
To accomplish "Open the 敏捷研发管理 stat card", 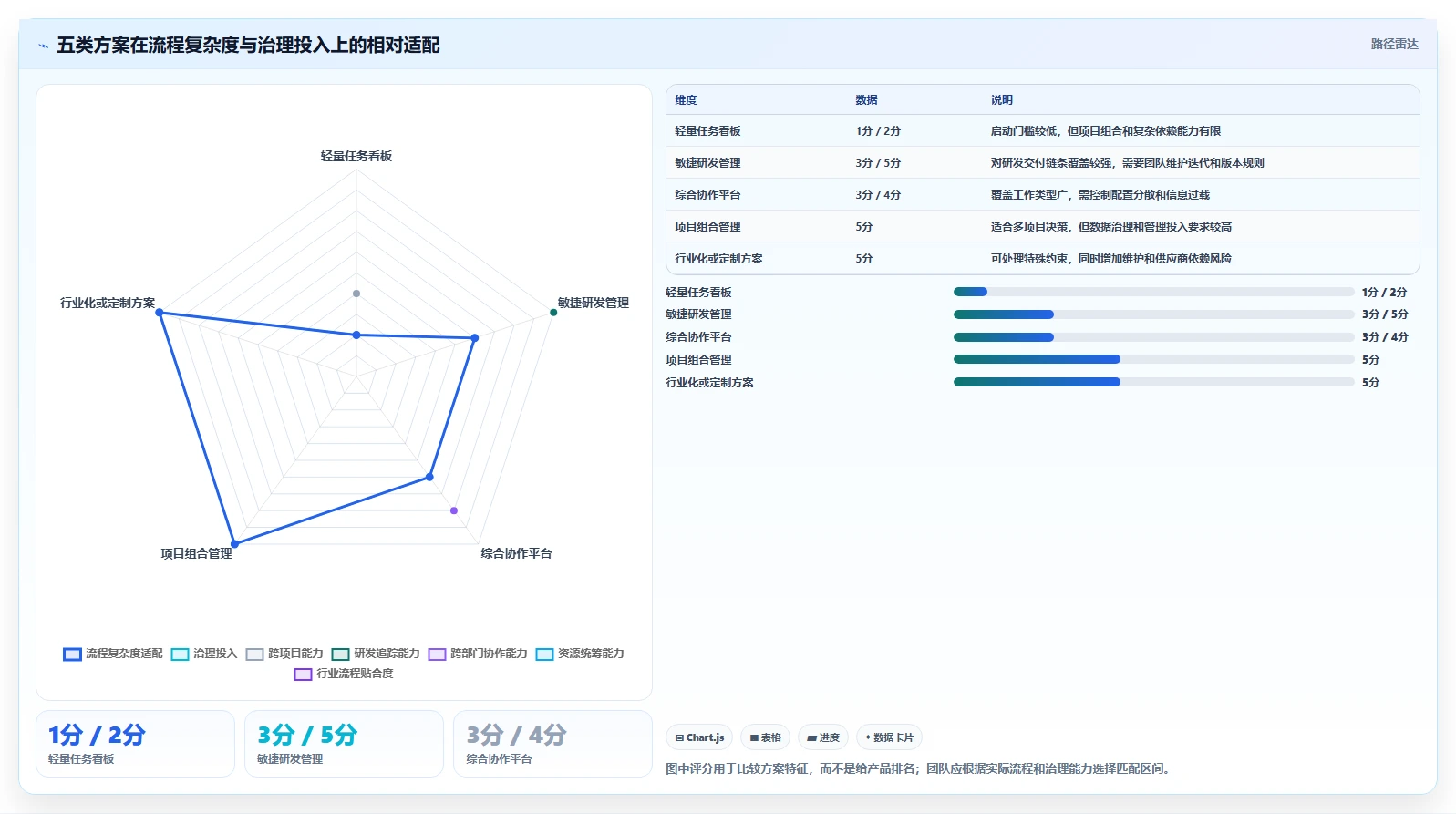I will (x=344, y=744).
